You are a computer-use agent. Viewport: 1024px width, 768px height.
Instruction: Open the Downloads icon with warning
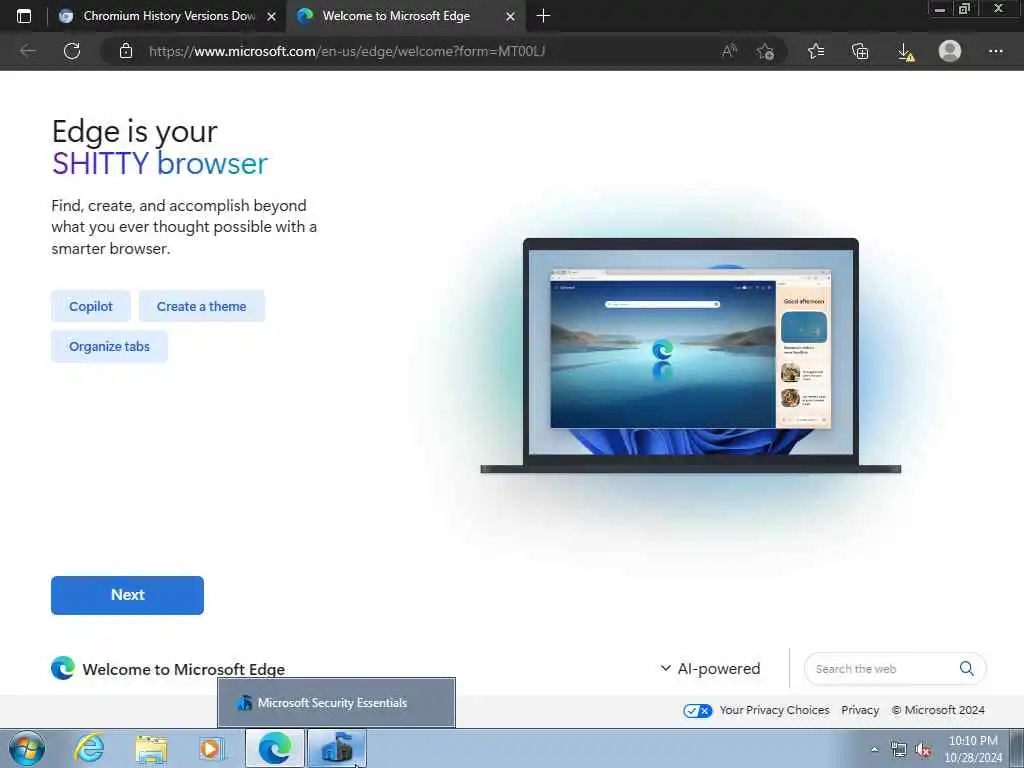point(905,52)
